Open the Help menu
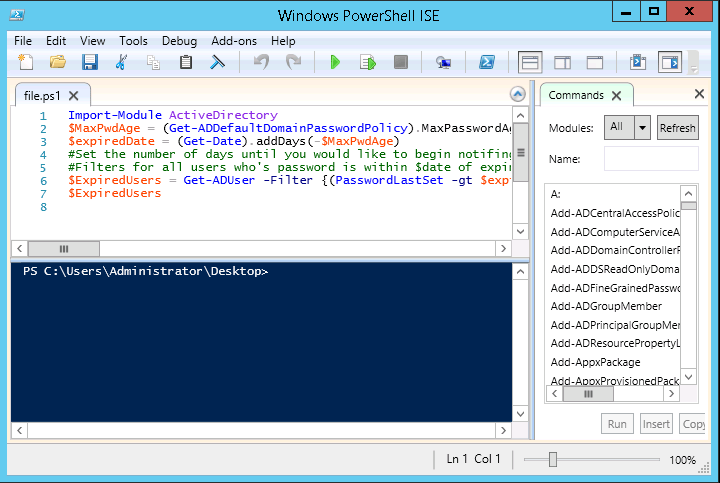 click(x=283, y=41)
